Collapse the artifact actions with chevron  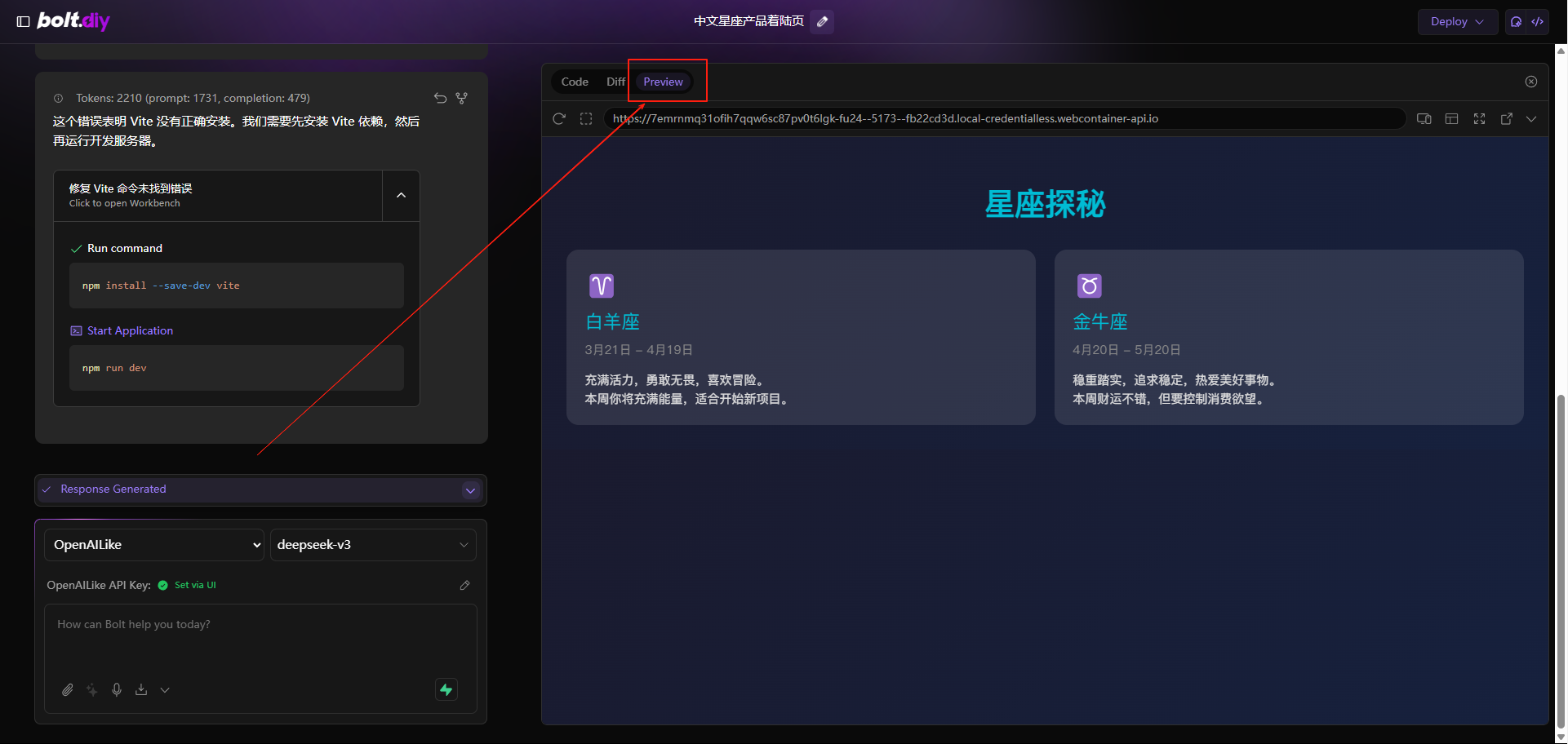401,196
